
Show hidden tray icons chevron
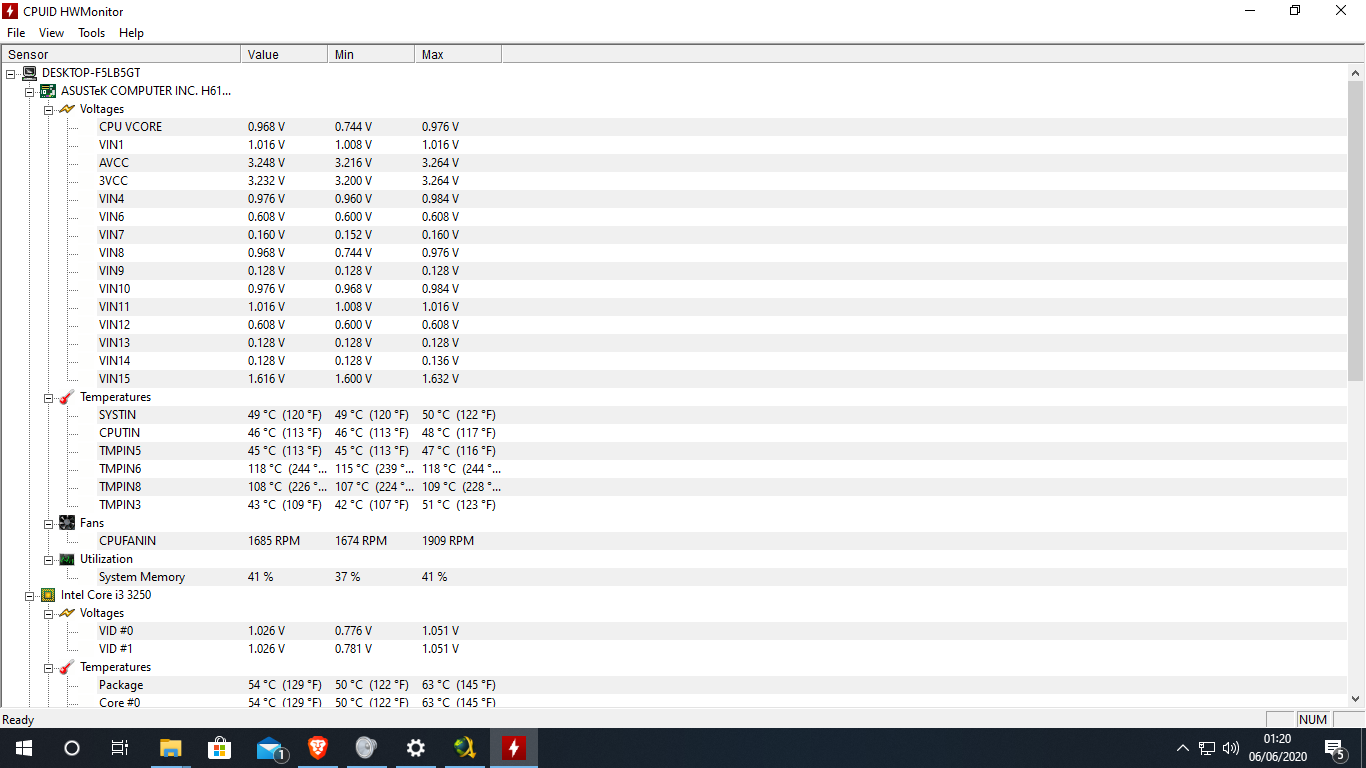click(1183, 748)
